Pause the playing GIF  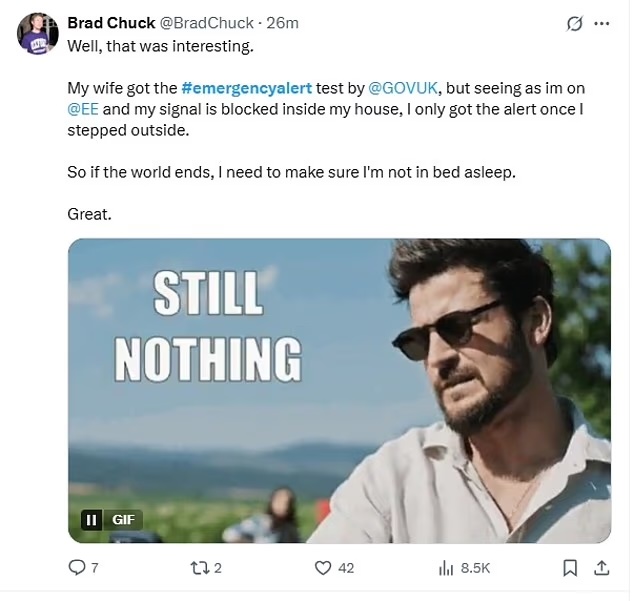pyautogui.click(x=91, y=520)
